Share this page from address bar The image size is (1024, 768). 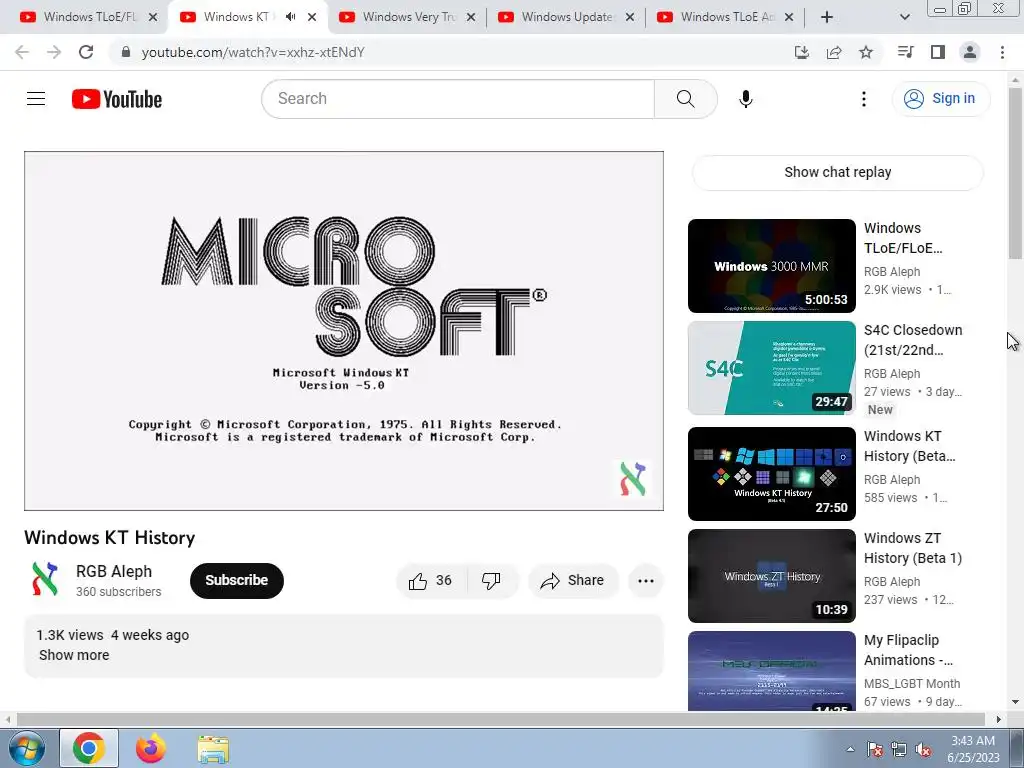coord(834,52)
